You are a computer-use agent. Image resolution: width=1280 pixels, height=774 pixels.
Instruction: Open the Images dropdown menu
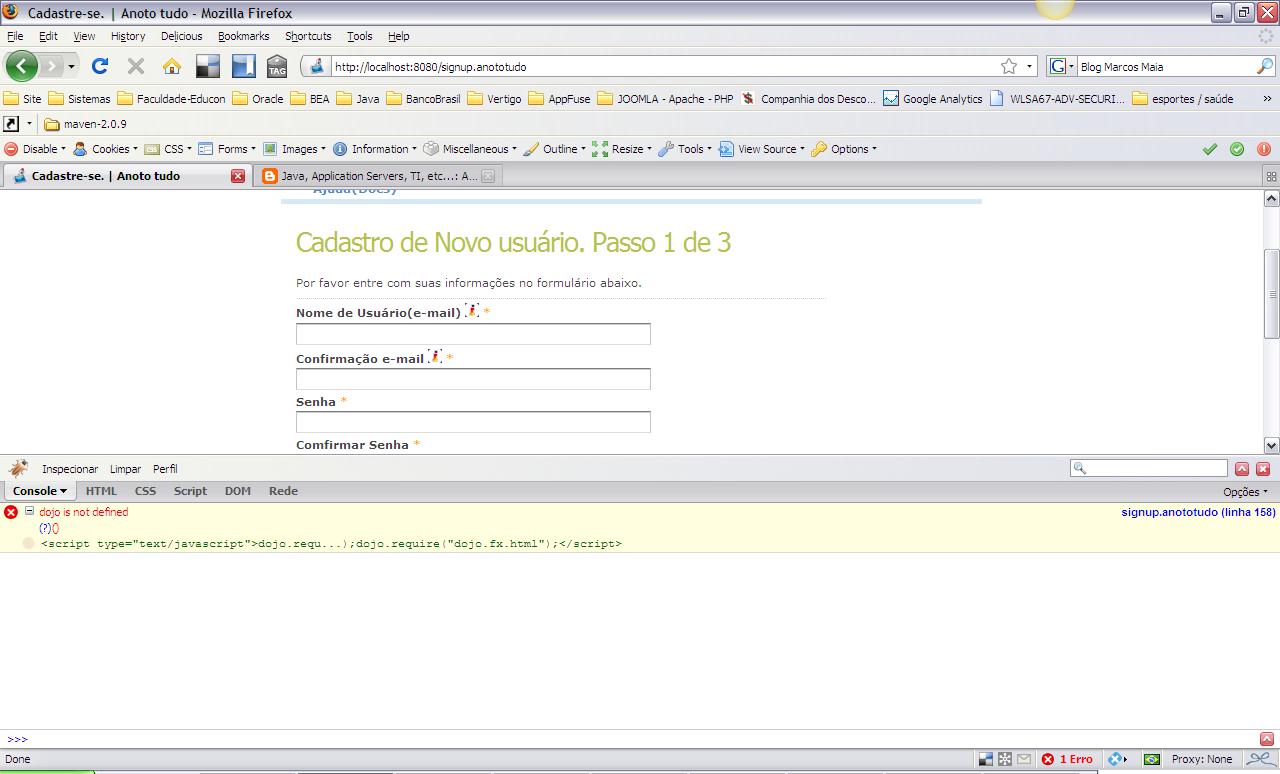[x=295, y=149]
